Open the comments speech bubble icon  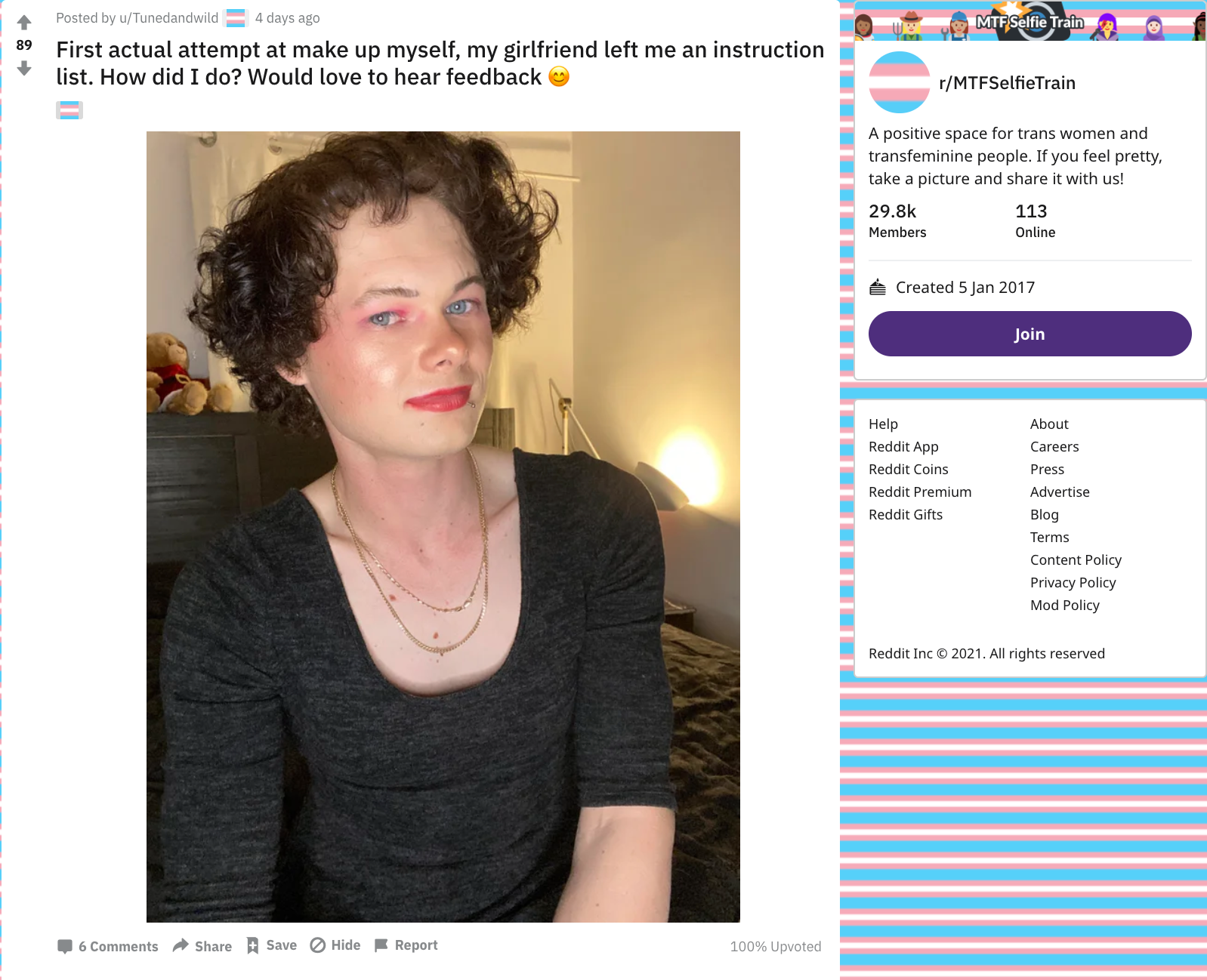[65, 946]
